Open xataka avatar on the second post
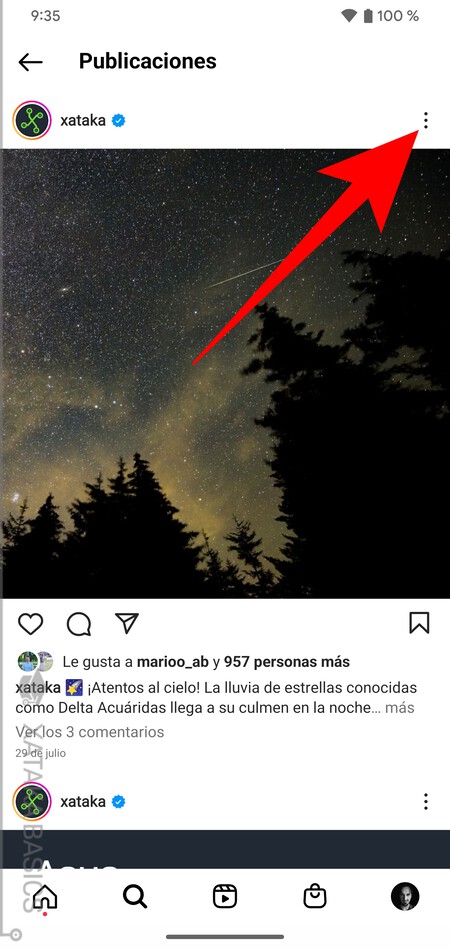The height and width of the screenshot is (950, 450). pos(31,802)
